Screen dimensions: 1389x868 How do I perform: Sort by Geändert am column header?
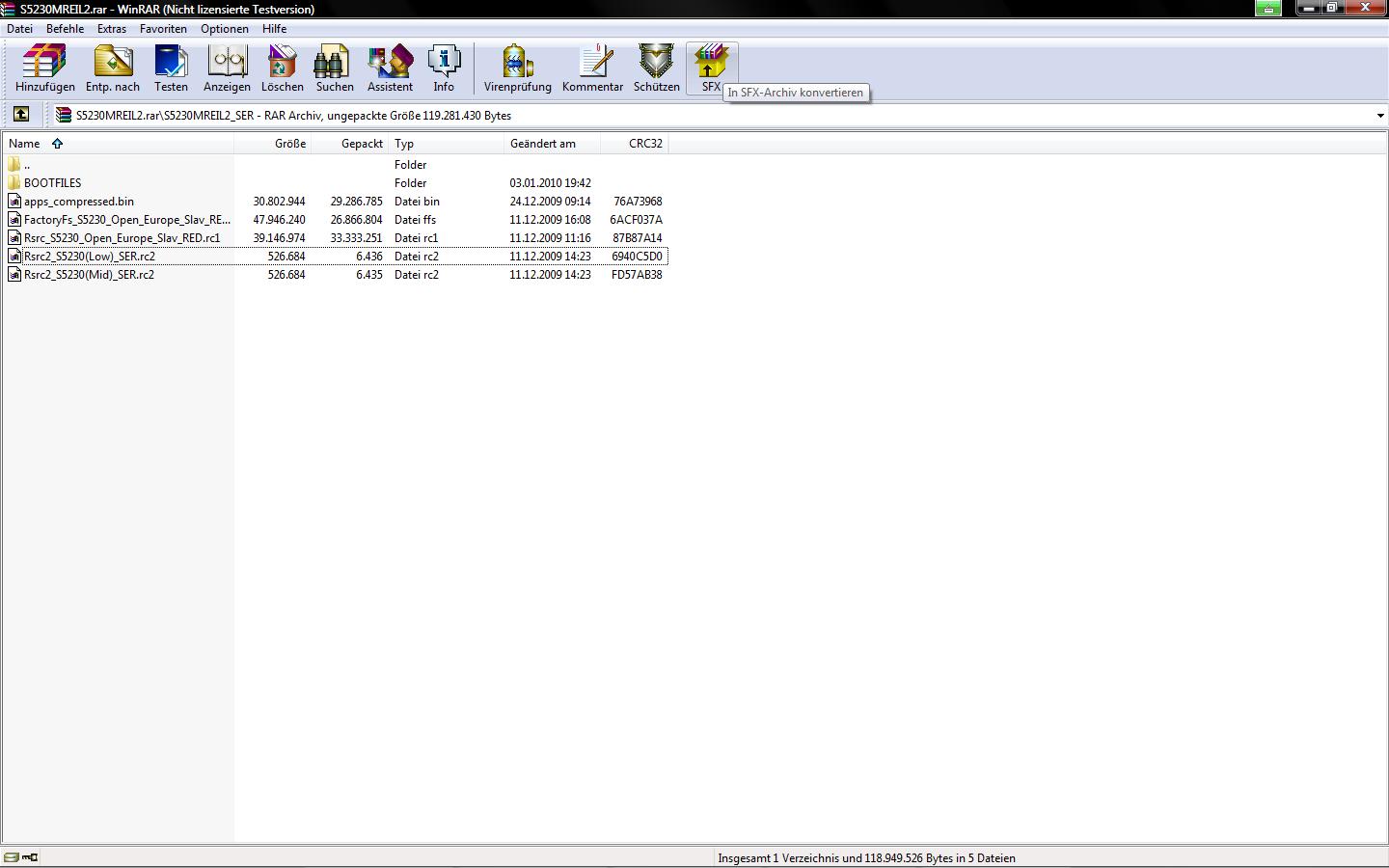pyautogui.click(x=552, y=144)
